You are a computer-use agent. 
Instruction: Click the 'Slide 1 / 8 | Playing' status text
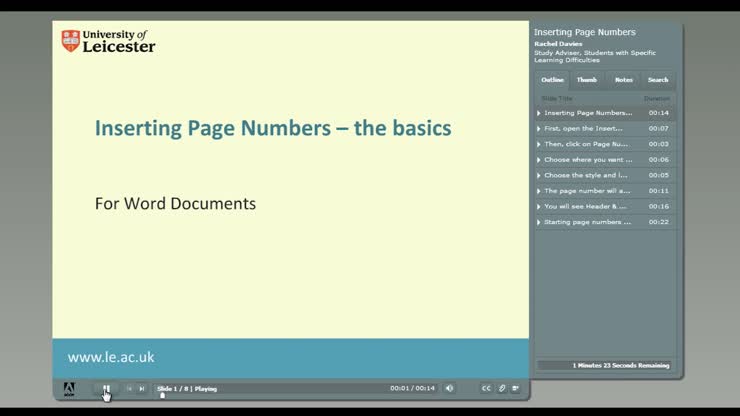[187, 389]
